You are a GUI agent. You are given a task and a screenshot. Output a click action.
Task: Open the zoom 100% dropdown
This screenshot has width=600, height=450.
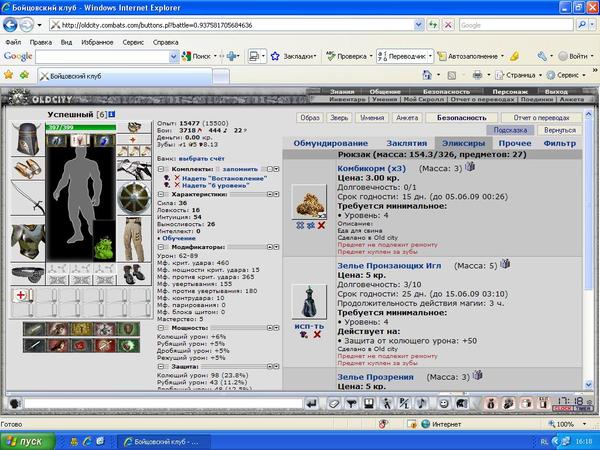point(584,424)
